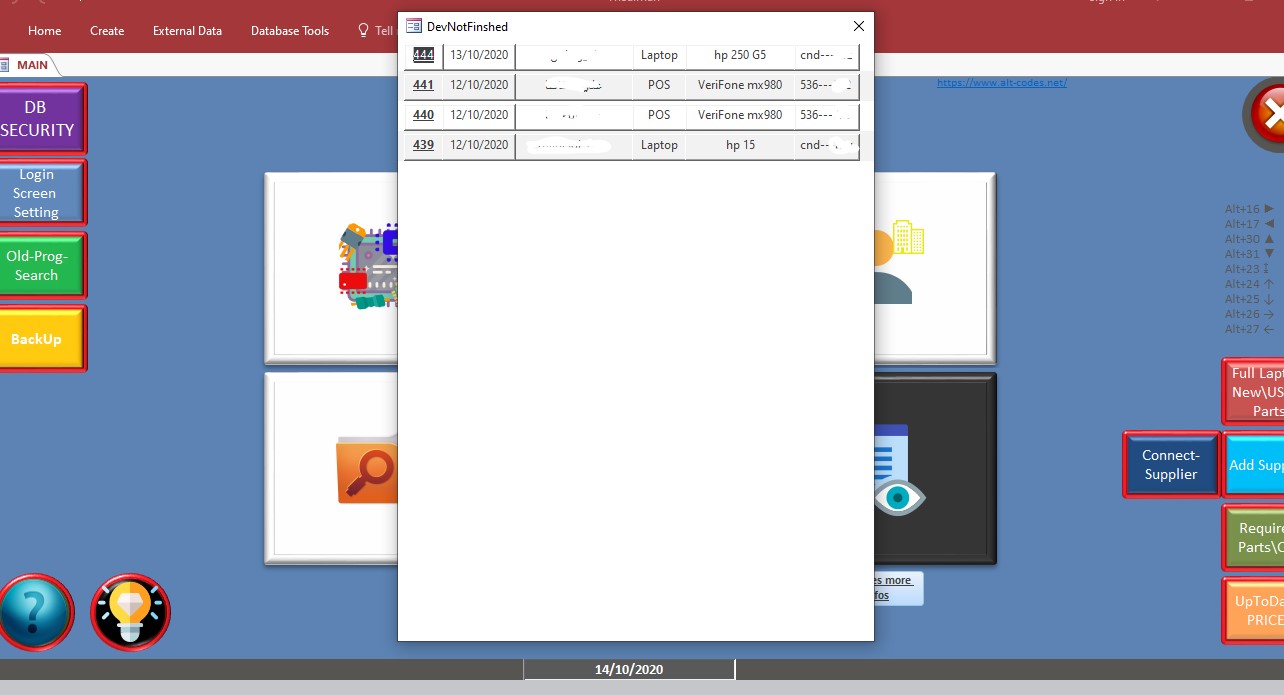Viewport: 1284px width, 695px height.
Task: Click VeriFone mx980 in row 441
Action: click(x=740, y=85)
